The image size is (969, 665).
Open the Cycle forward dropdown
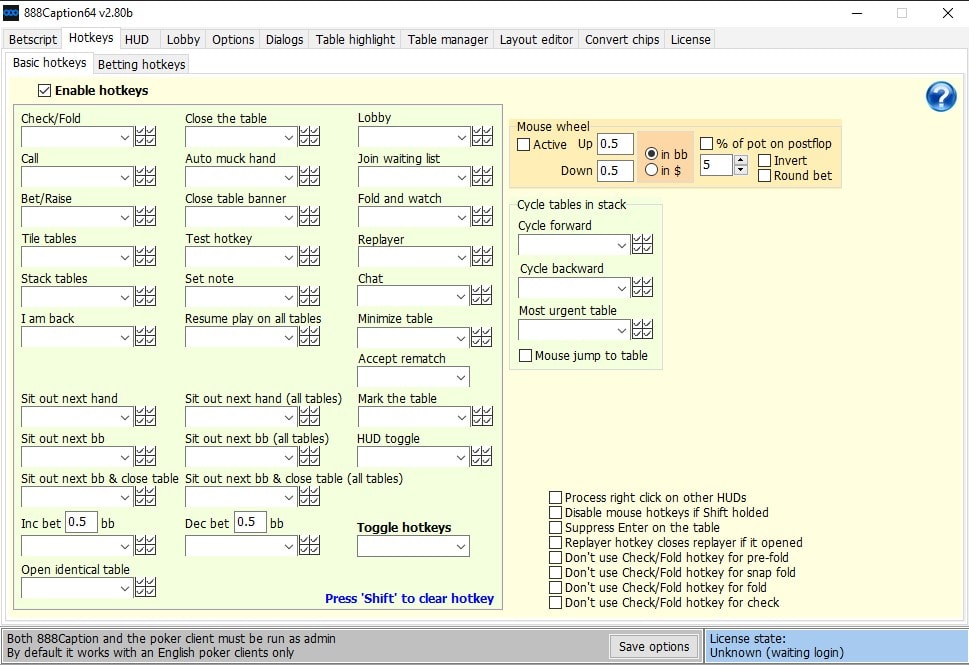point(574,245)
